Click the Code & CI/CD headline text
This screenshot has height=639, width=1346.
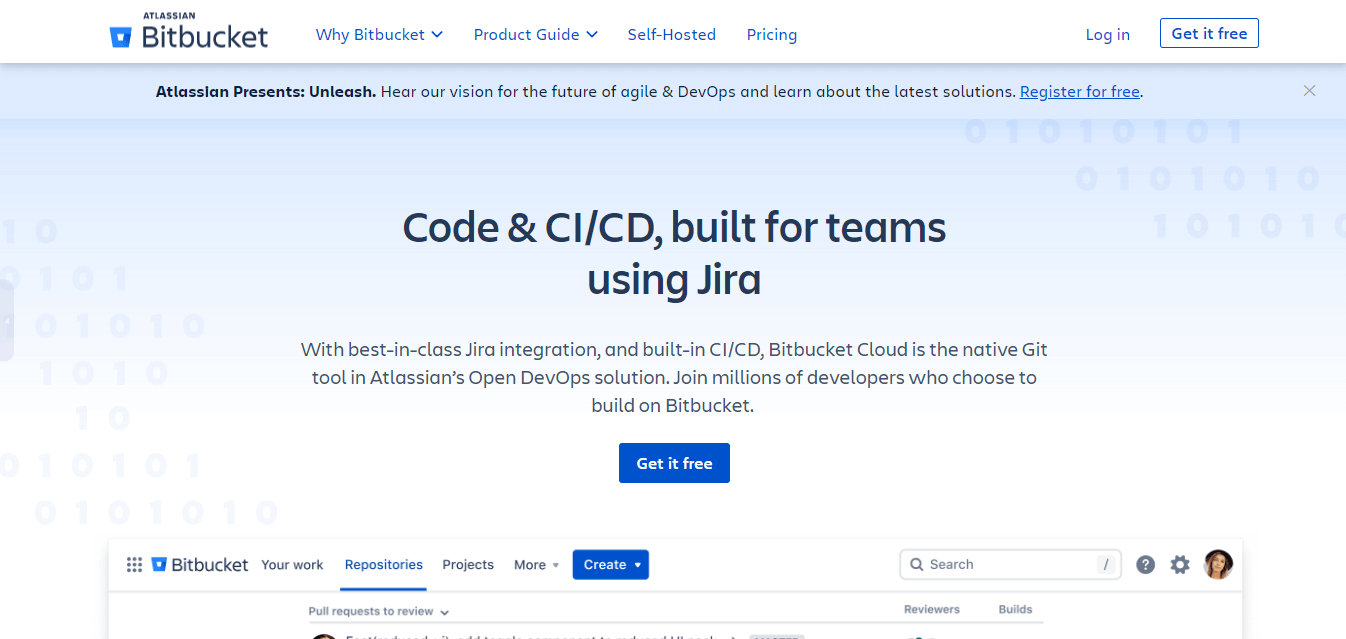click(x=674, y=254)
